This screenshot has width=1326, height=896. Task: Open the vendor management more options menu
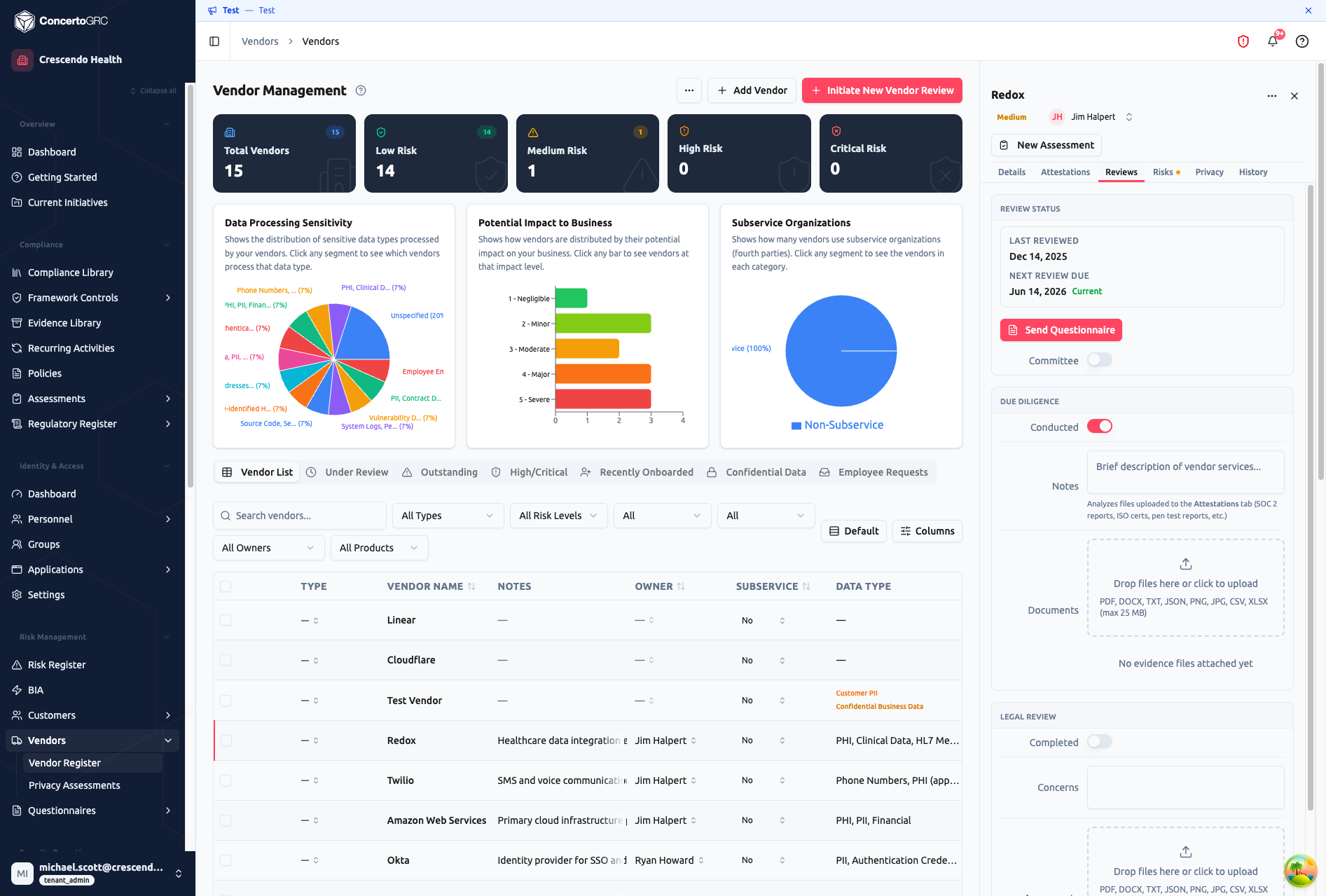[x=689, y=90]
